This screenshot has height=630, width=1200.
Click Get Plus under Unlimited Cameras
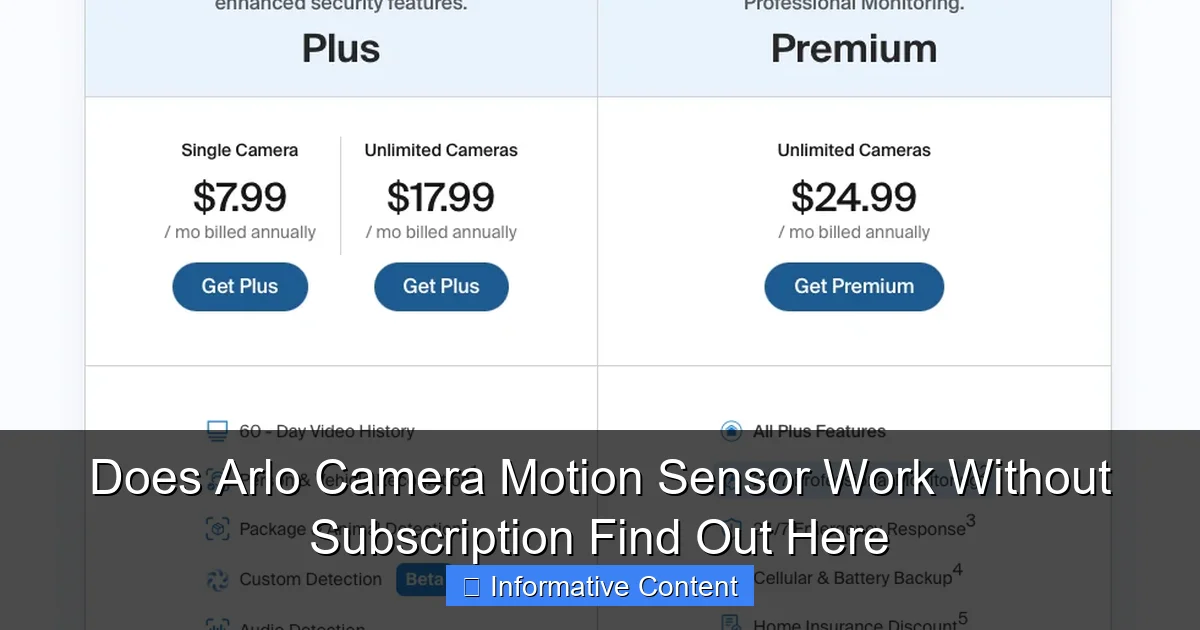pyautogui.click(x=441, y=286)
